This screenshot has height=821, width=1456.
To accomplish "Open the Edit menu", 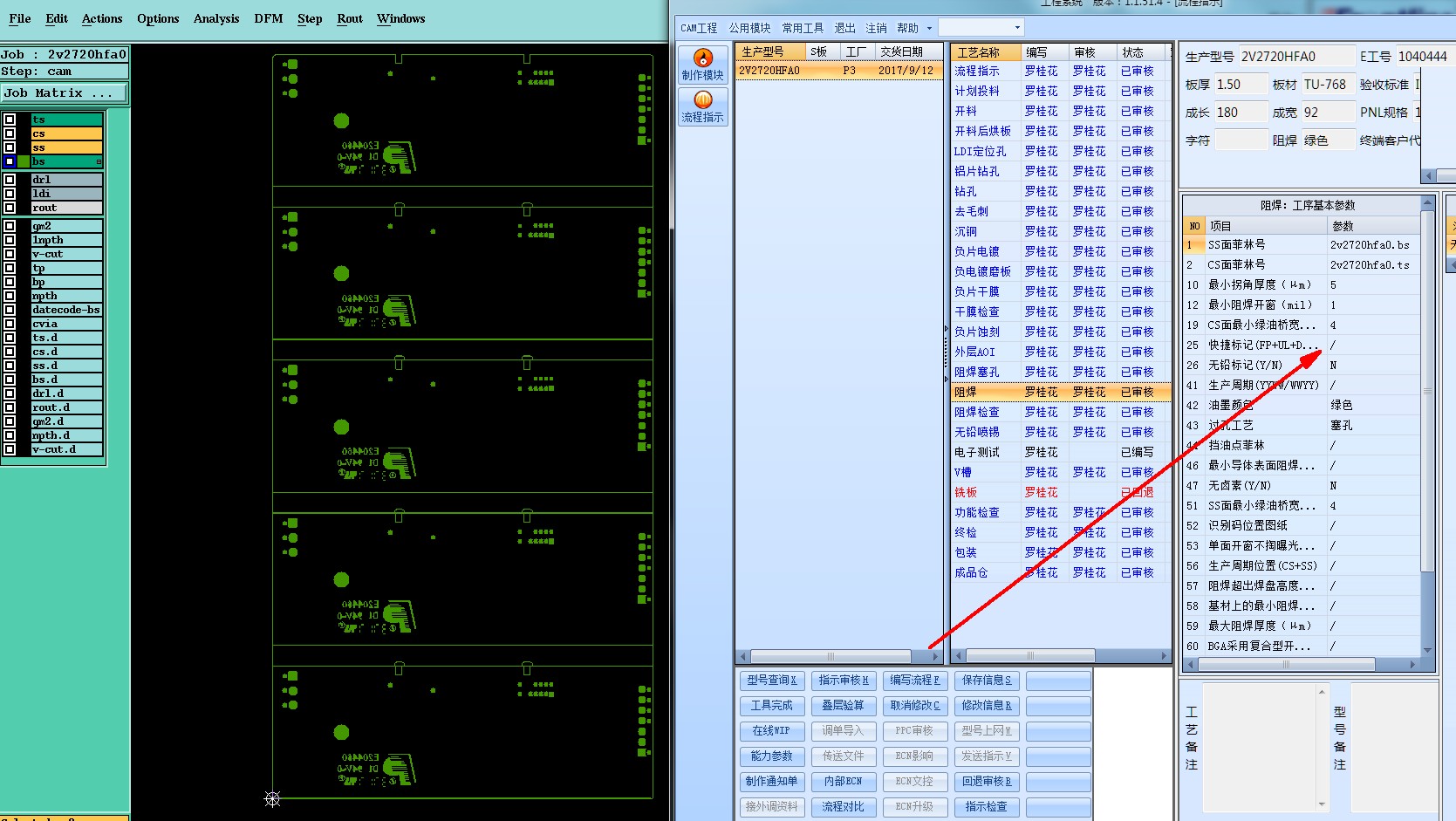I will pyautogui.click(x=57, y=18).
